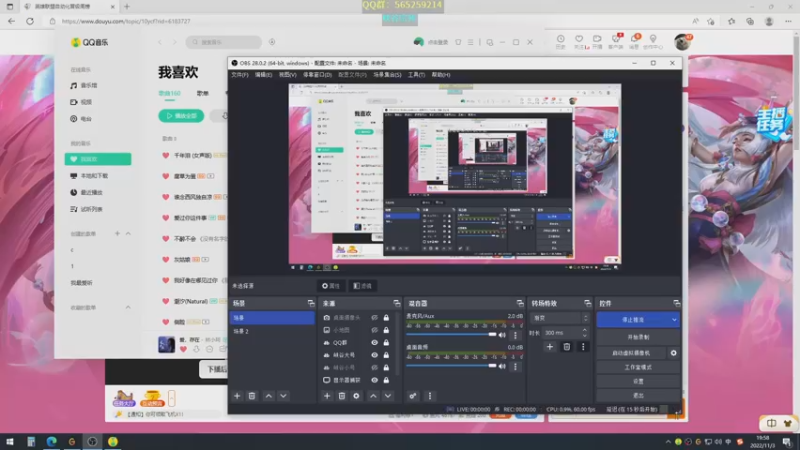Open Edge browser from Windows taskbar

[52, 441]
